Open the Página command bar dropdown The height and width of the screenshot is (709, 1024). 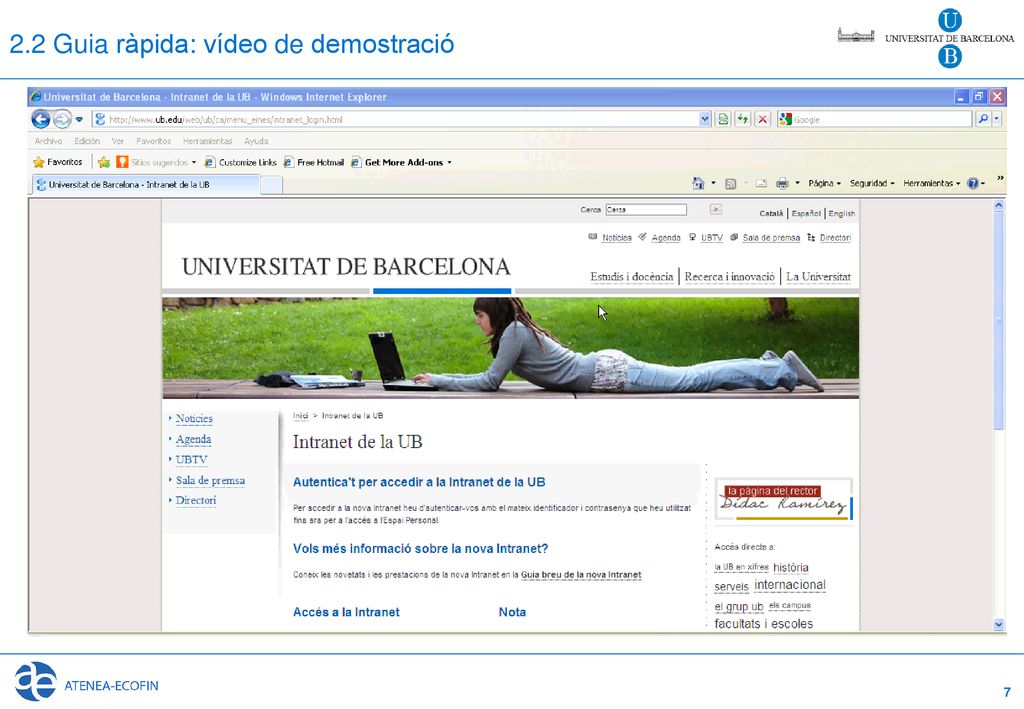point(824,183)
